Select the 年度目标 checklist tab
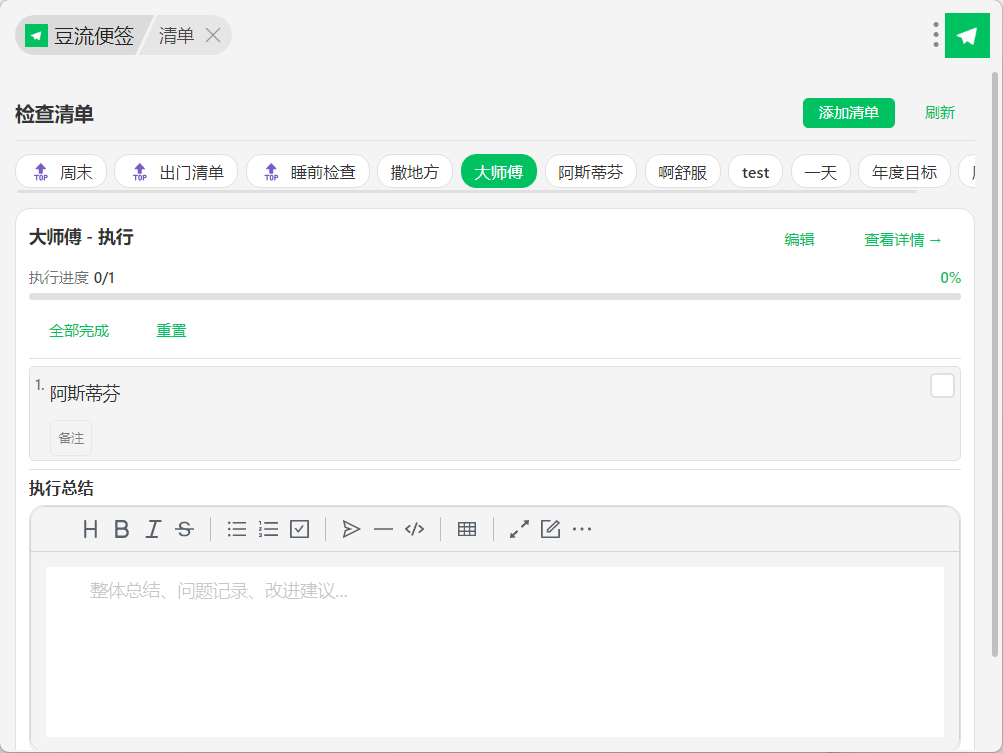This screenshot has height=753, width=1003. (904, 172)
